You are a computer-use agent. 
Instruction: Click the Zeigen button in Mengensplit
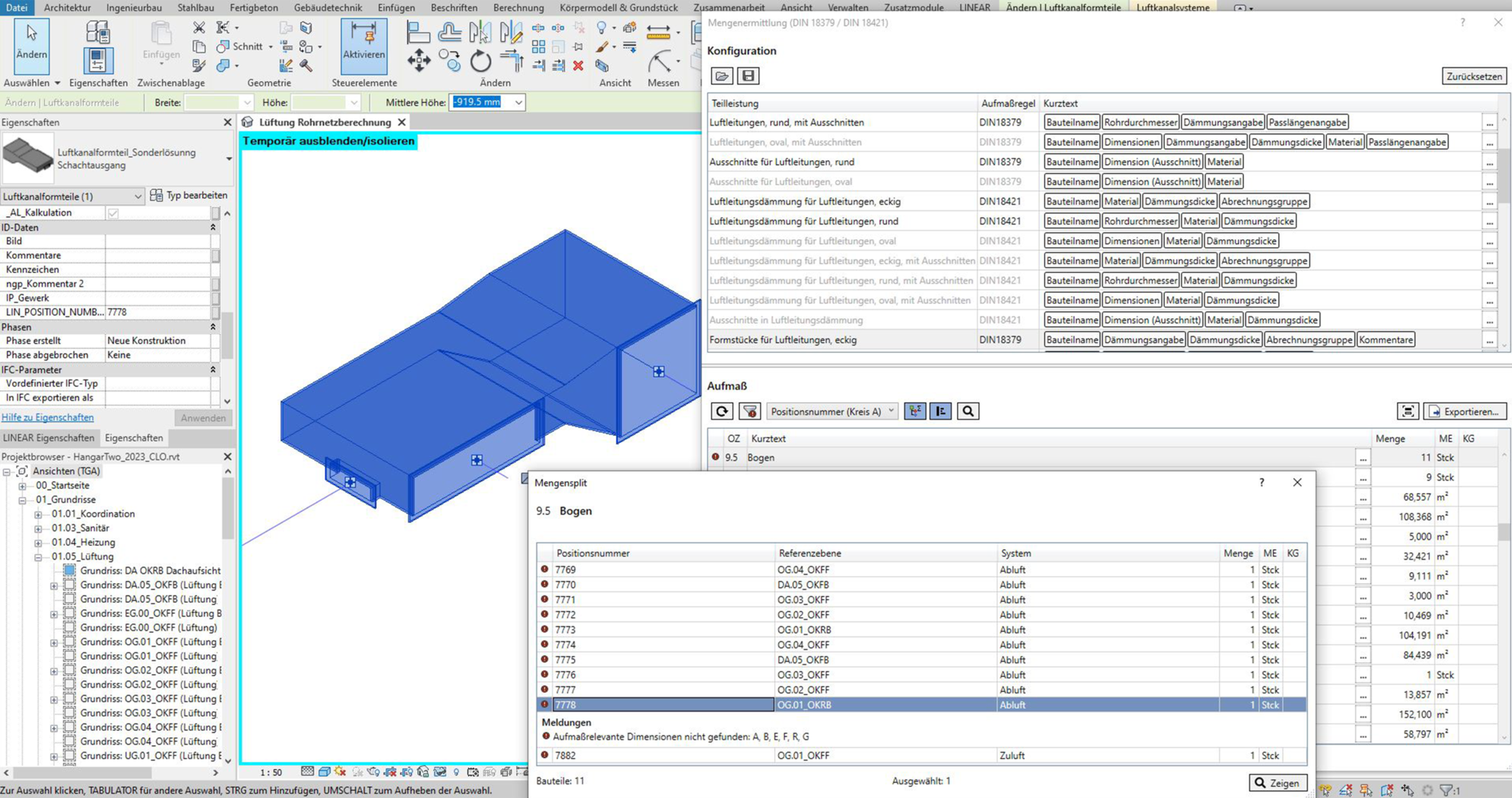(x=1277, y=782)
